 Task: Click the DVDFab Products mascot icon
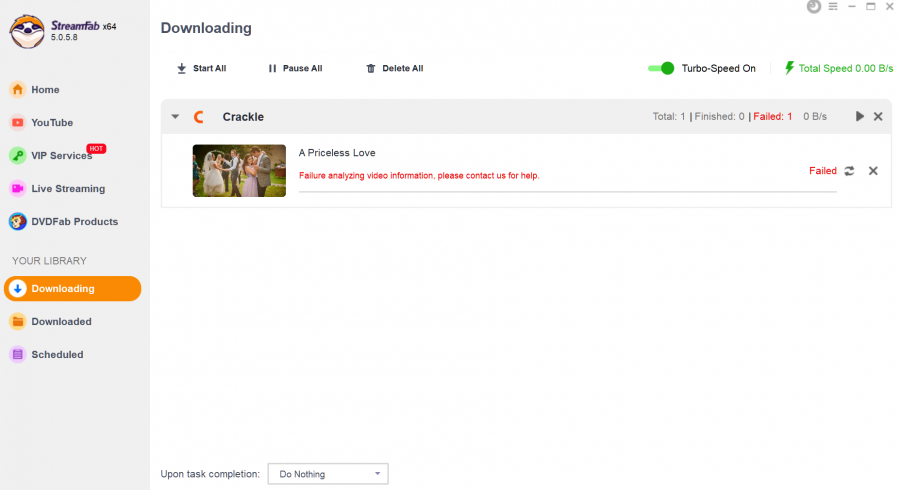[18, 221]
